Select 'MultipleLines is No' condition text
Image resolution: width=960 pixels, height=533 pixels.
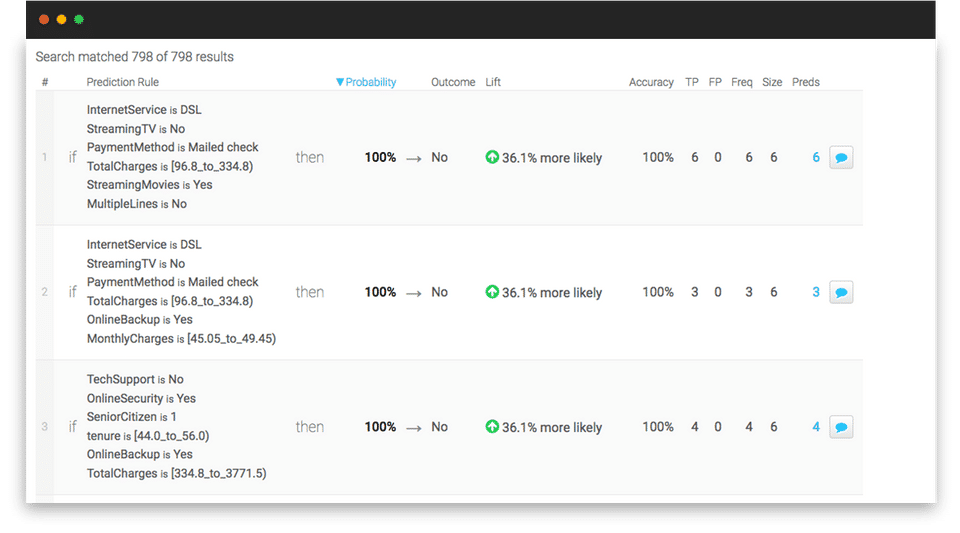137,204
